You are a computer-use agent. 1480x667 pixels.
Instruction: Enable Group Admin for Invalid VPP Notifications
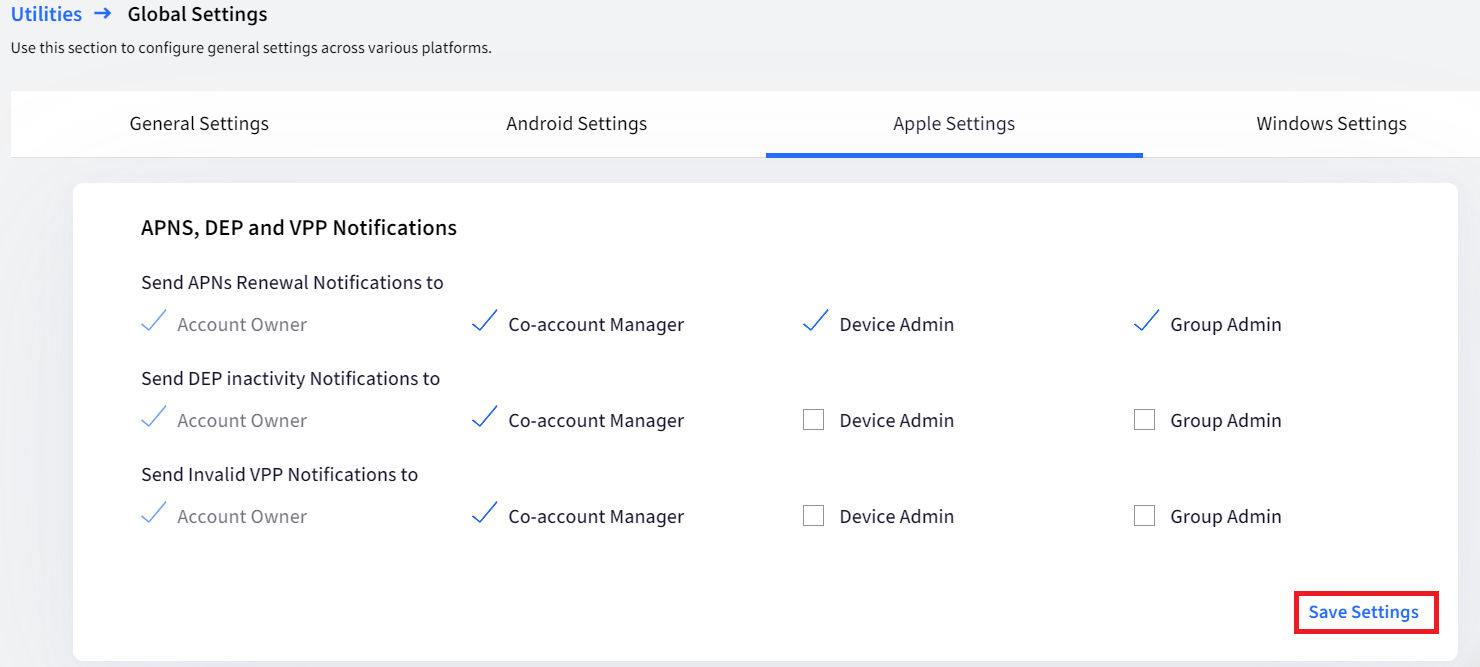pos(1145,516)
